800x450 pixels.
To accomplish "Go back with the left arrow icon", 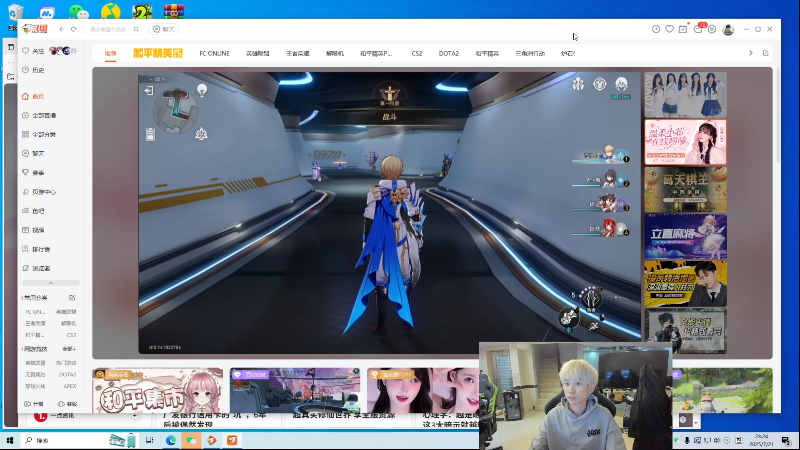I will tap(62, 29).
